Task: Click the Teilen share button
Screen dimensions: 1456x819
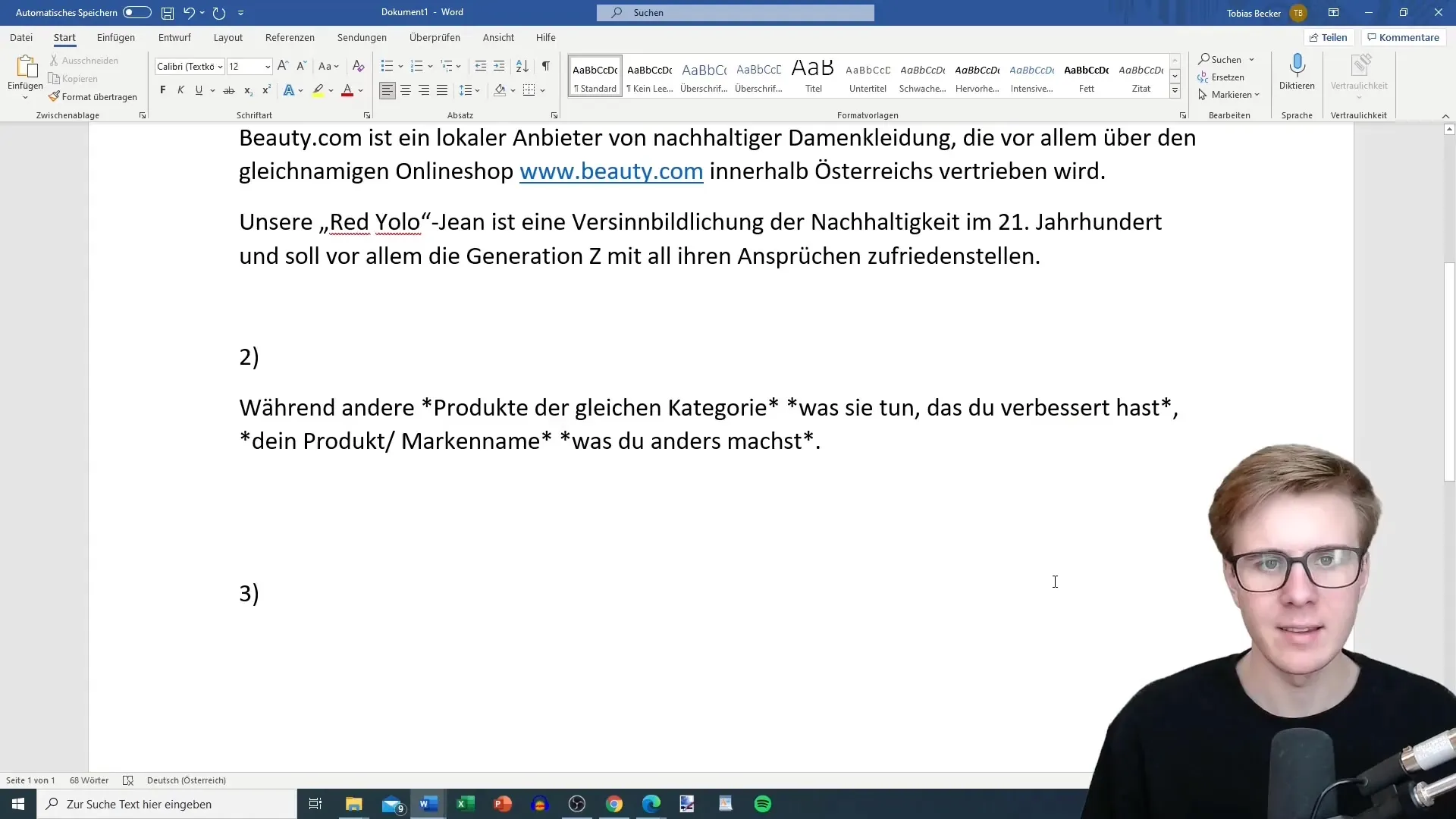Action: point(1329,37)
